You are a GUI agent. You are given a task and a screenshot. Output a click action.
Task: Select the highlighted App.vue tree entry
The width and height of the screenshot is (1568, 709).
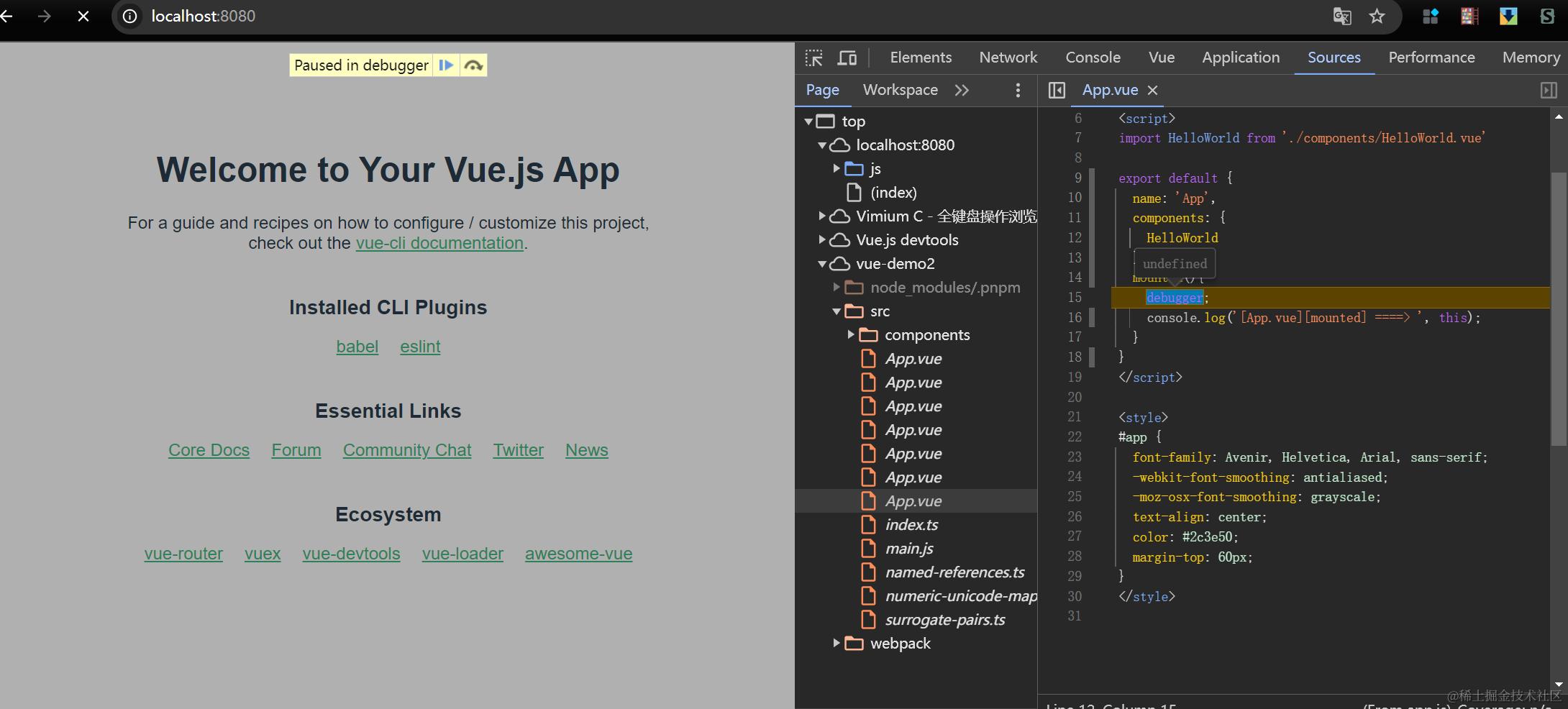tap(916, 501)
